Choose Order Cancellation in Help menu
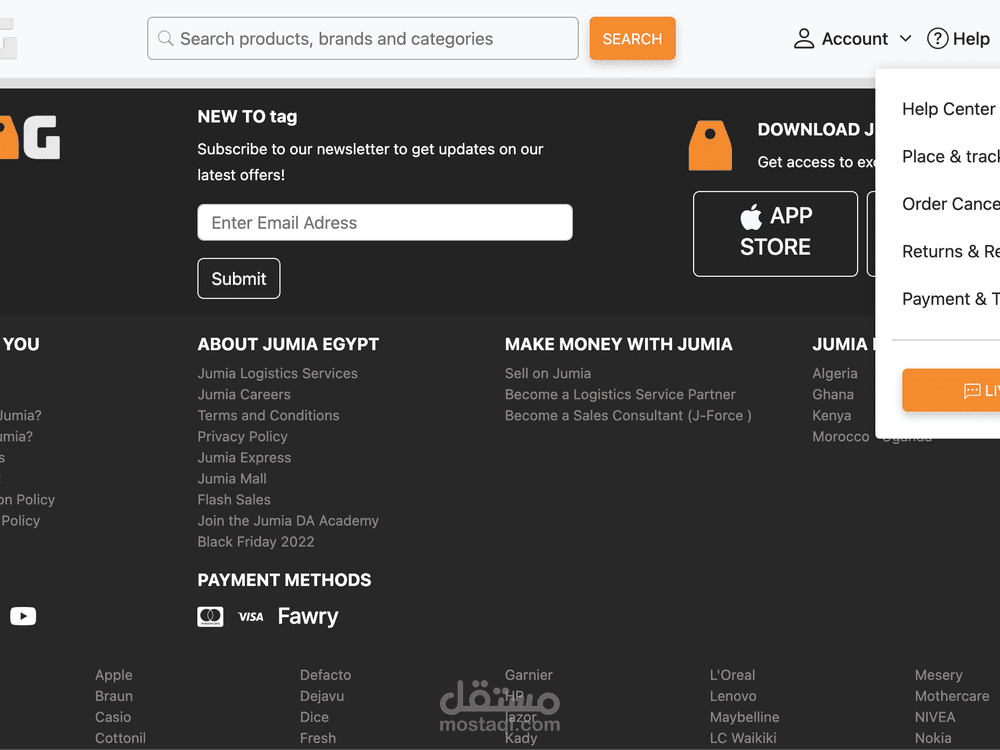Screen dimensions: 1000x750 tap(951, 204)
